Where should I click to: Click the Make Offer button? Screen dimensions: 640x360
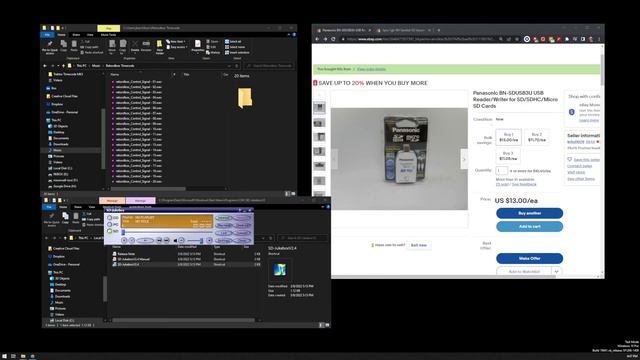(529, 258)
